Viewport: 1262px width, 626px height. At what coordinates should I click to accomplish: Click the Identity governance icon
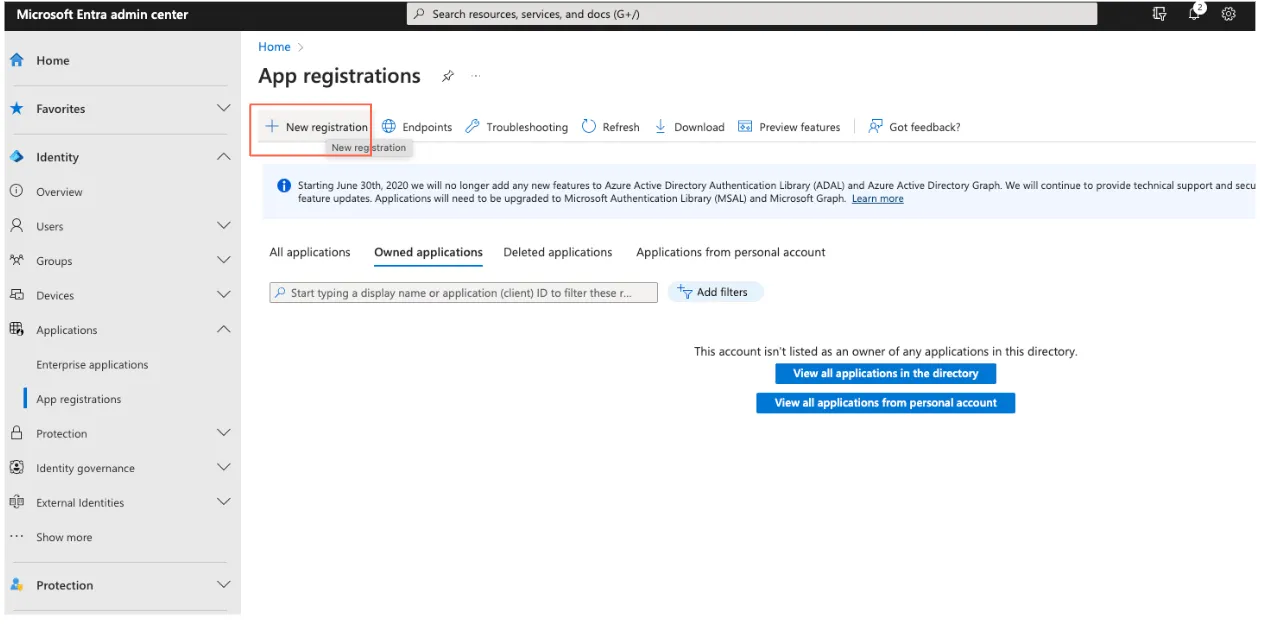pyautogui.click(x=16, y=467)
